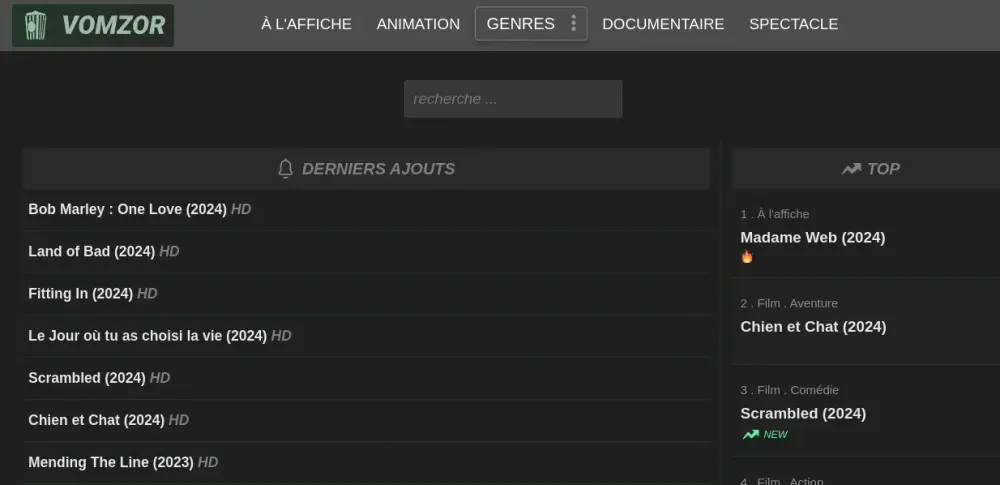Click the flame icon under Madame Web
Screen dimensions: 1000x485
[x=747, y=257]
